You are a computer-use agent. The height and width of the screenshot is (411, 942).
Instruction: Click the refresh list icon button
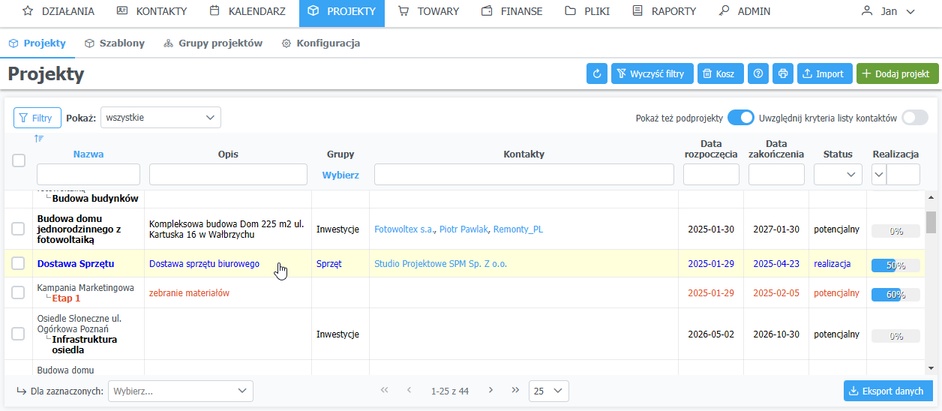click(597, 74)
